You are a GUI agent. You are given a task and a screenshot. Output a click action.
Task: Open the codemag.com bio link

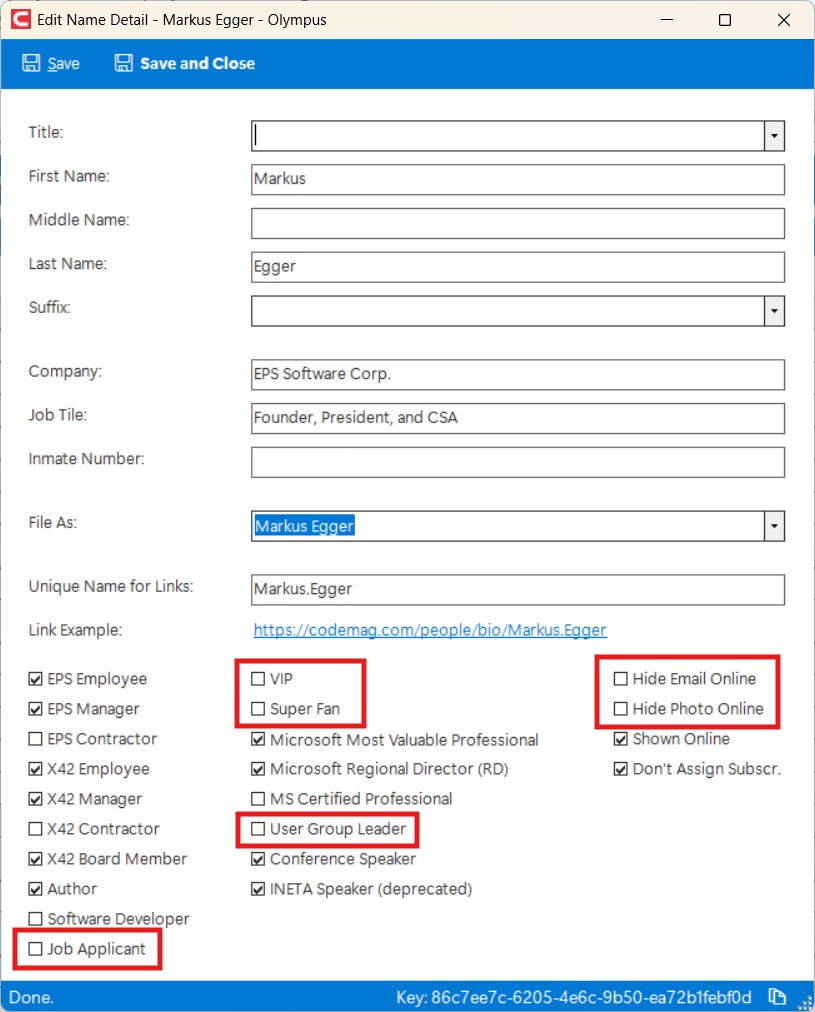[430, 630]
